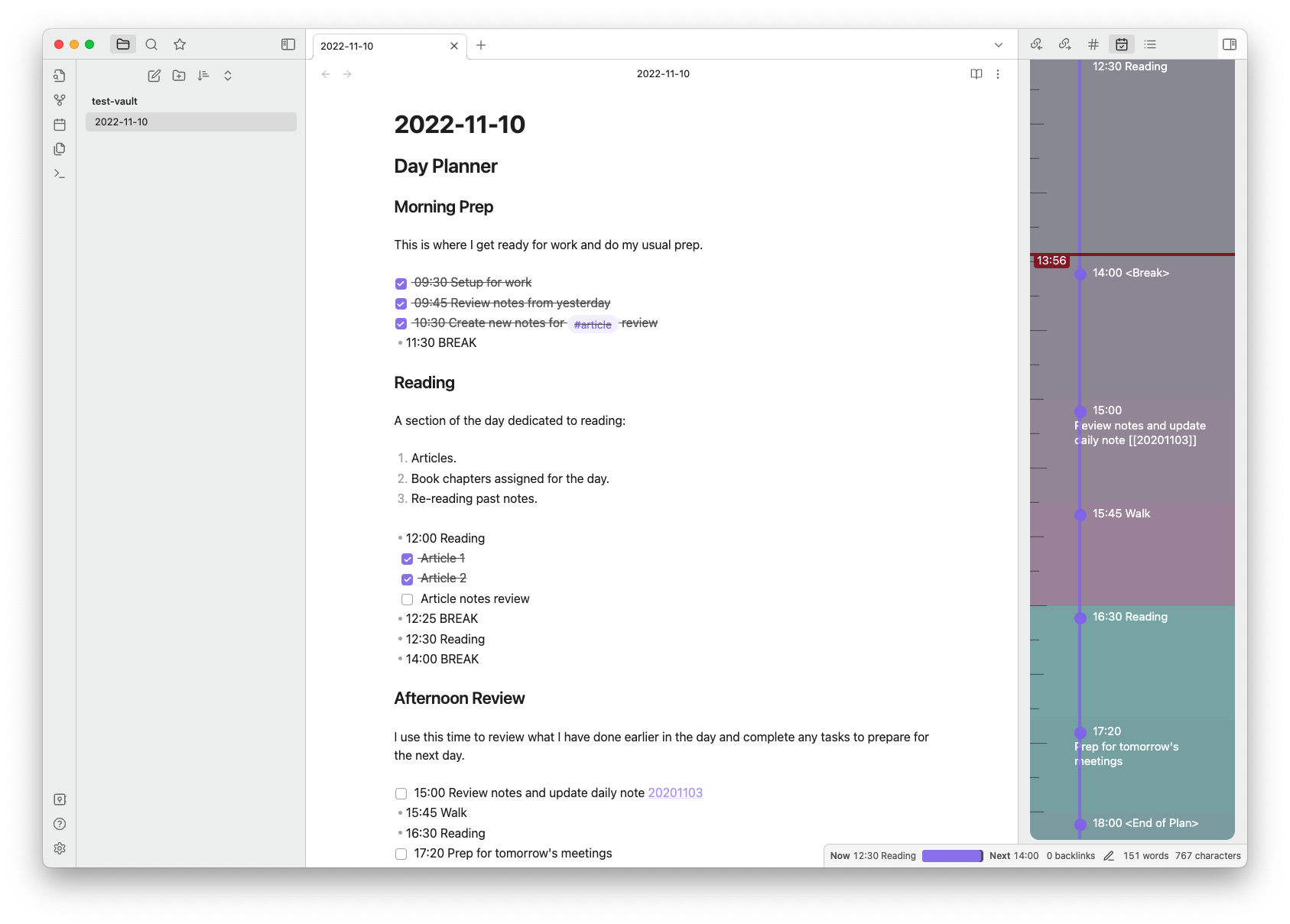1290x924 pixels.
Task: Open the tags pane hash icon
Action: coord(1093,44)
